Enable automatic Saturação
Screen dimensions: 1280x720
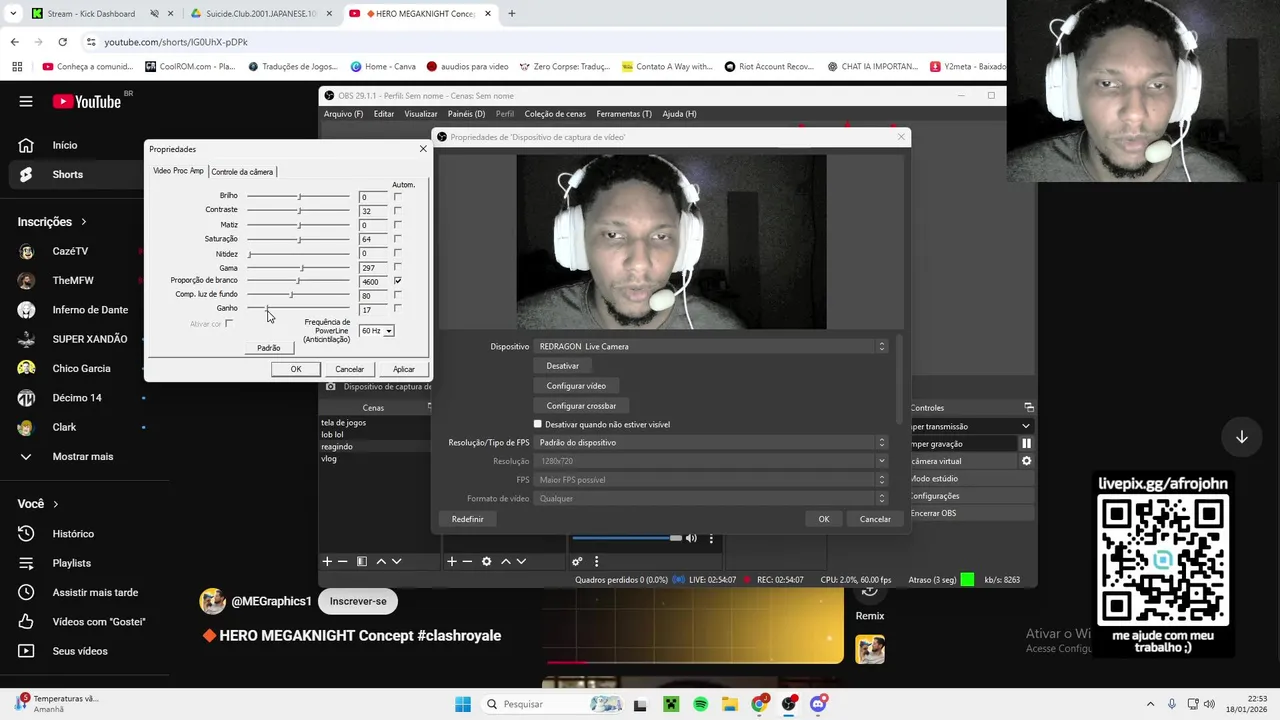397,238
